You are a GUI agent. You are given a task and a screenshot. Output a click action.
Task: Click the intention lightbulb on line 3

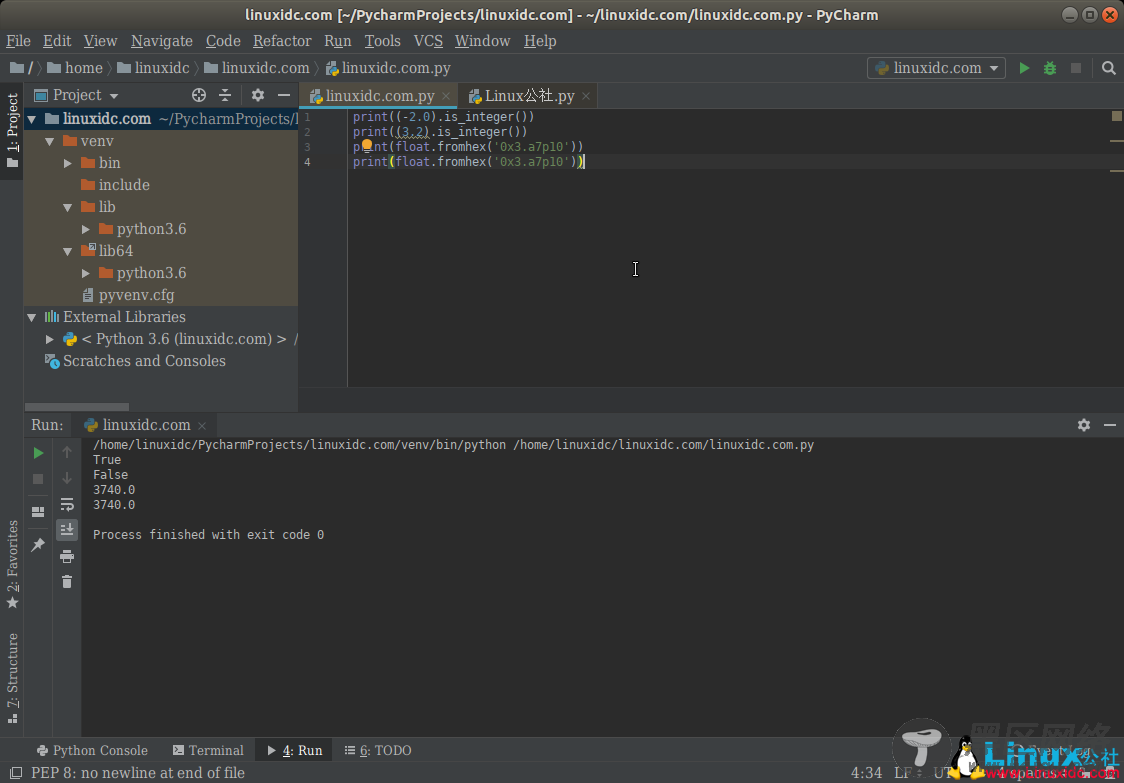[366, 146]
